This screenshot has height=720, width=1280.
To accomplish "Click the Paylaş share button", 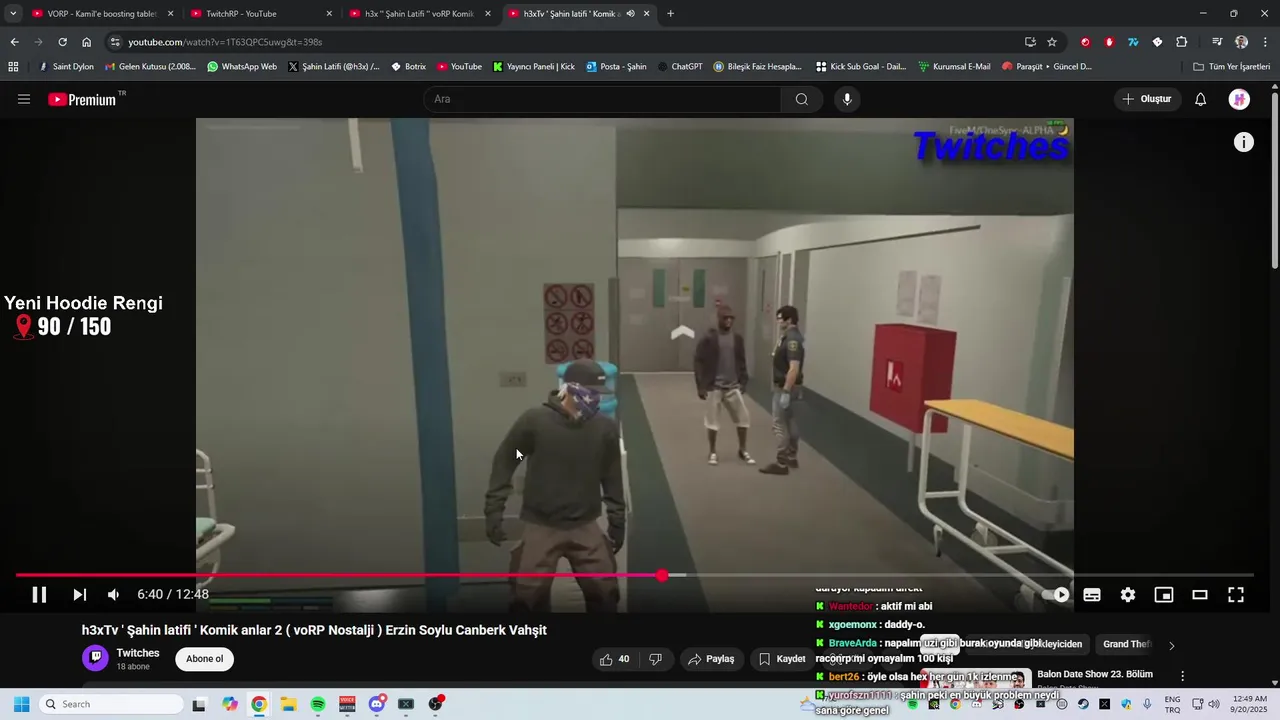I will tap(711, 659).
